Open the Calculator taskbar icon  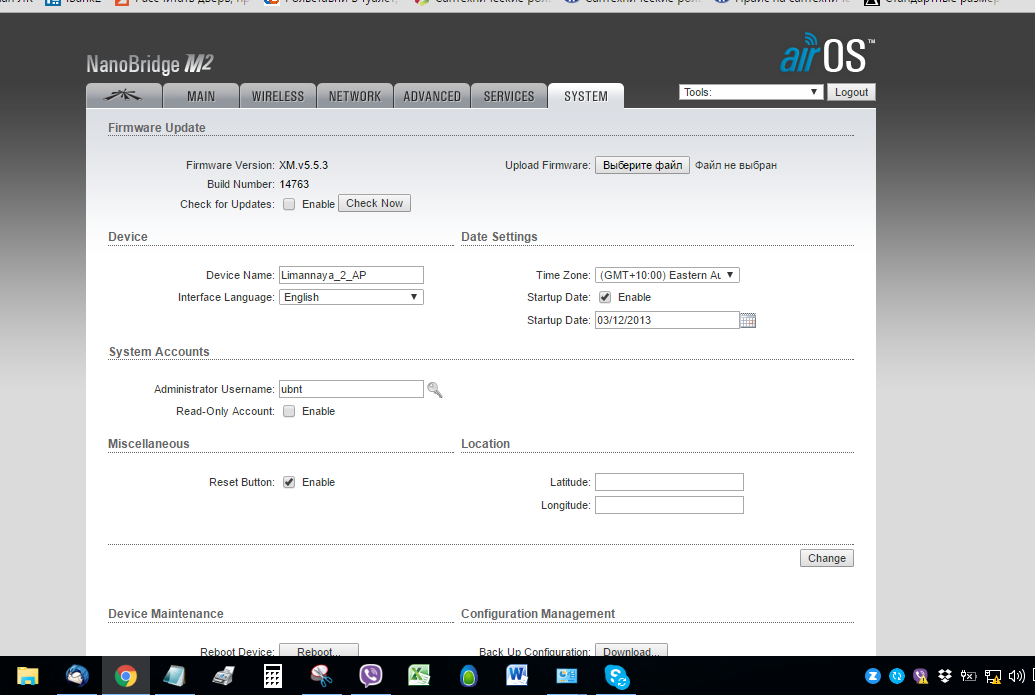click(272, 676)
